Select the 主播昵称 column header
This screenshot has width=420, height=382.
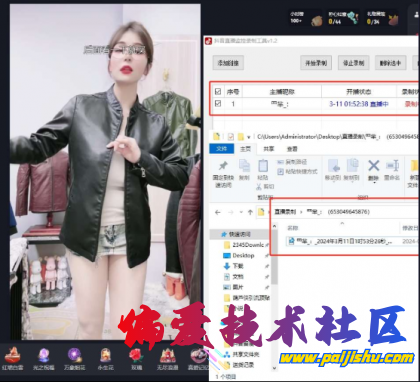[x=282, y=92]
